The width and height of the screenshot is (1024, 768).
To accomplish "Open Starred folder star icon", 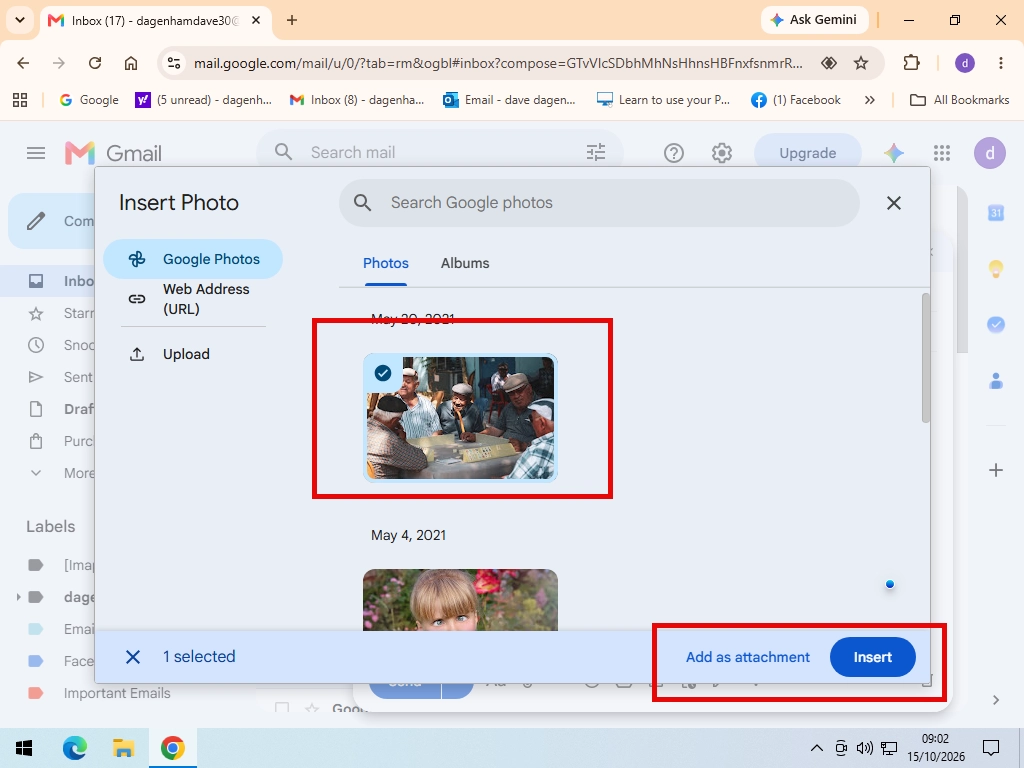I will click(36, 313).
